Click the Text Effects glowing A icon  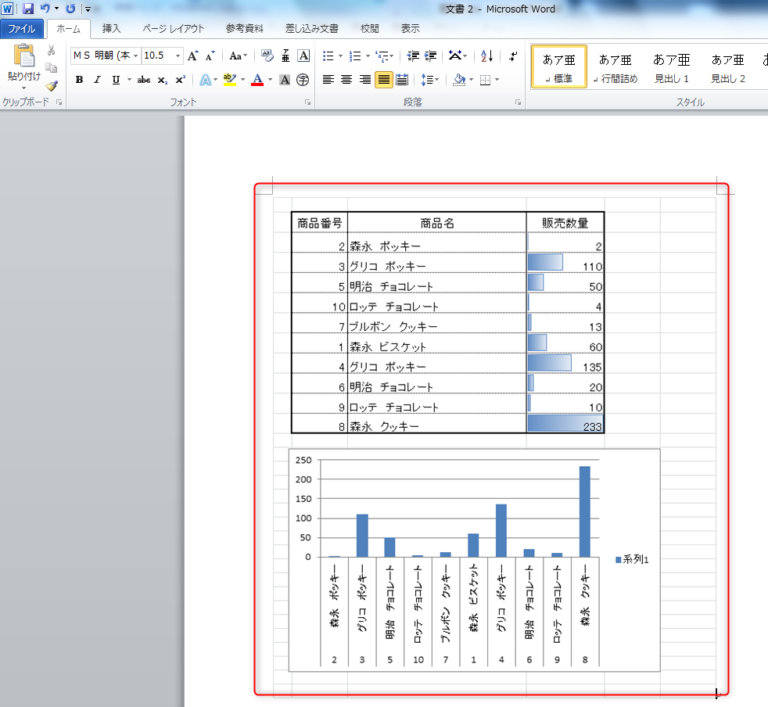[205, 80]
